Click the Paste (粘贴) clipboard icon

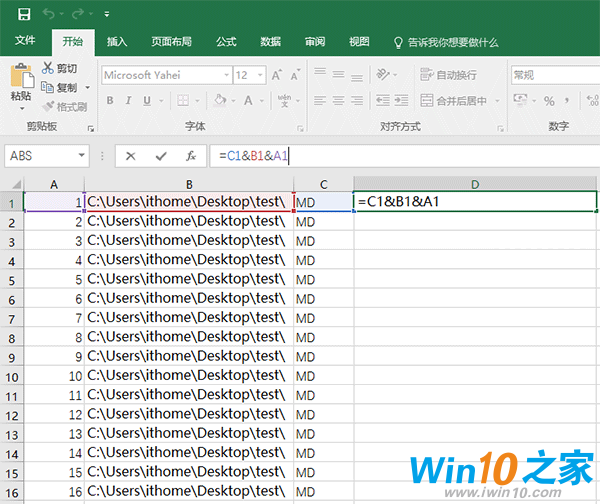pyautogui.click(x=20, y=78)
